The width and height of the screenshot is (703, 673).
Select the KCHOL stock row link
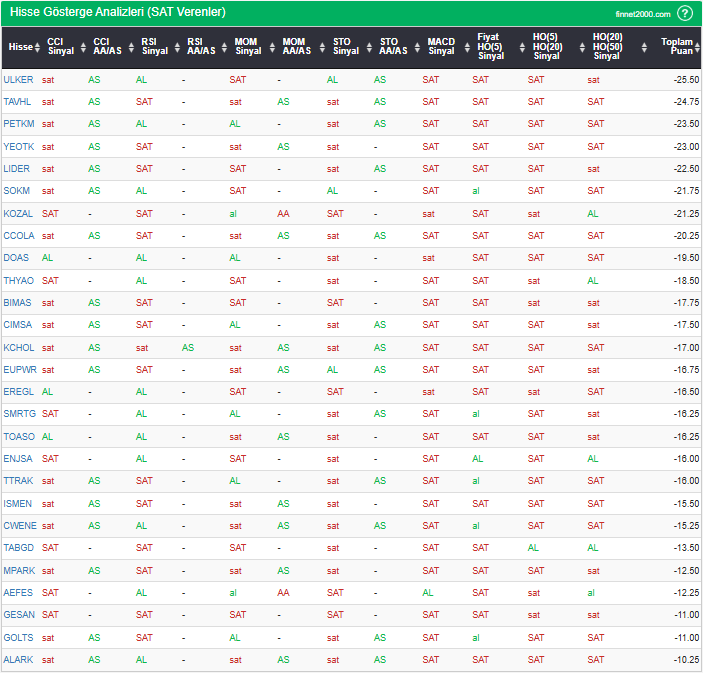click(18, 347)
